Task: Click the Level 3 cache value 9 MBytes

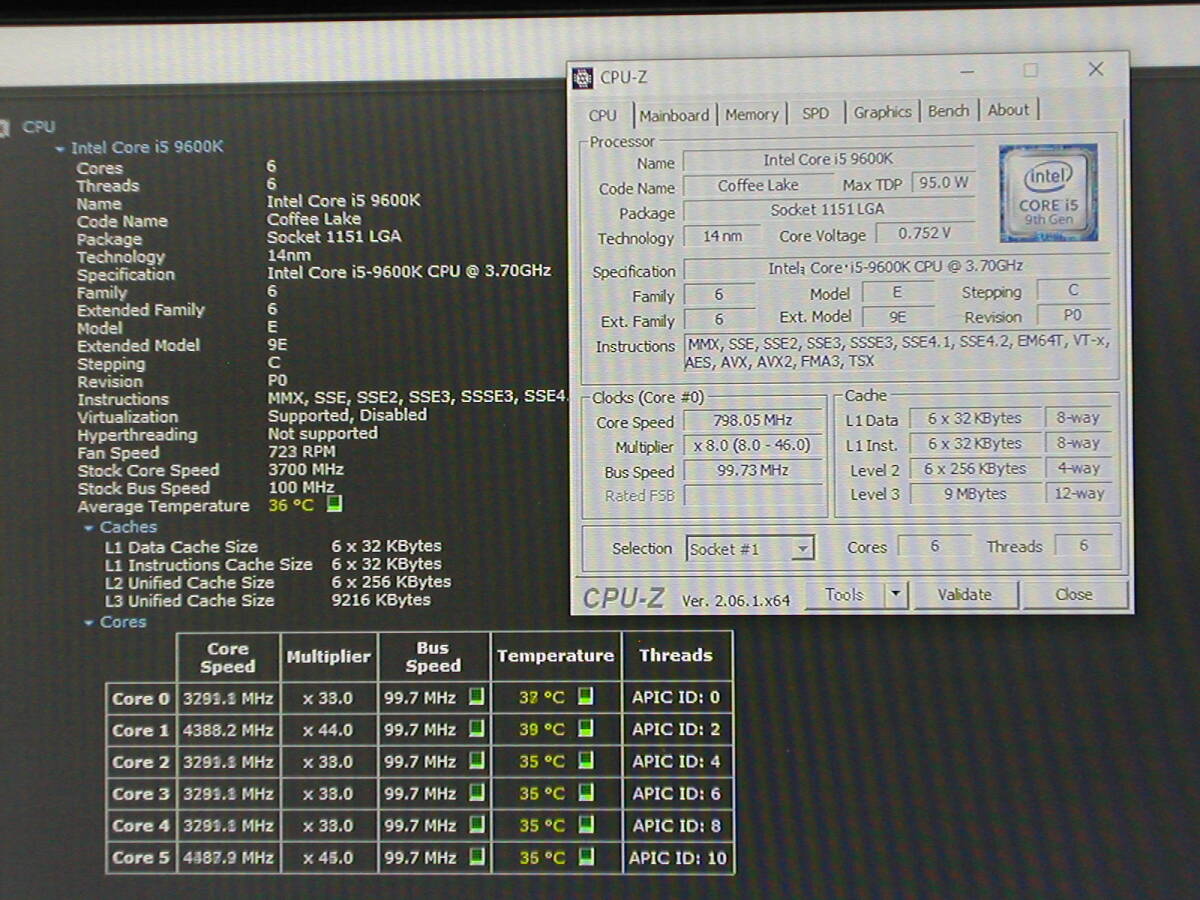Action: [975, 493]
